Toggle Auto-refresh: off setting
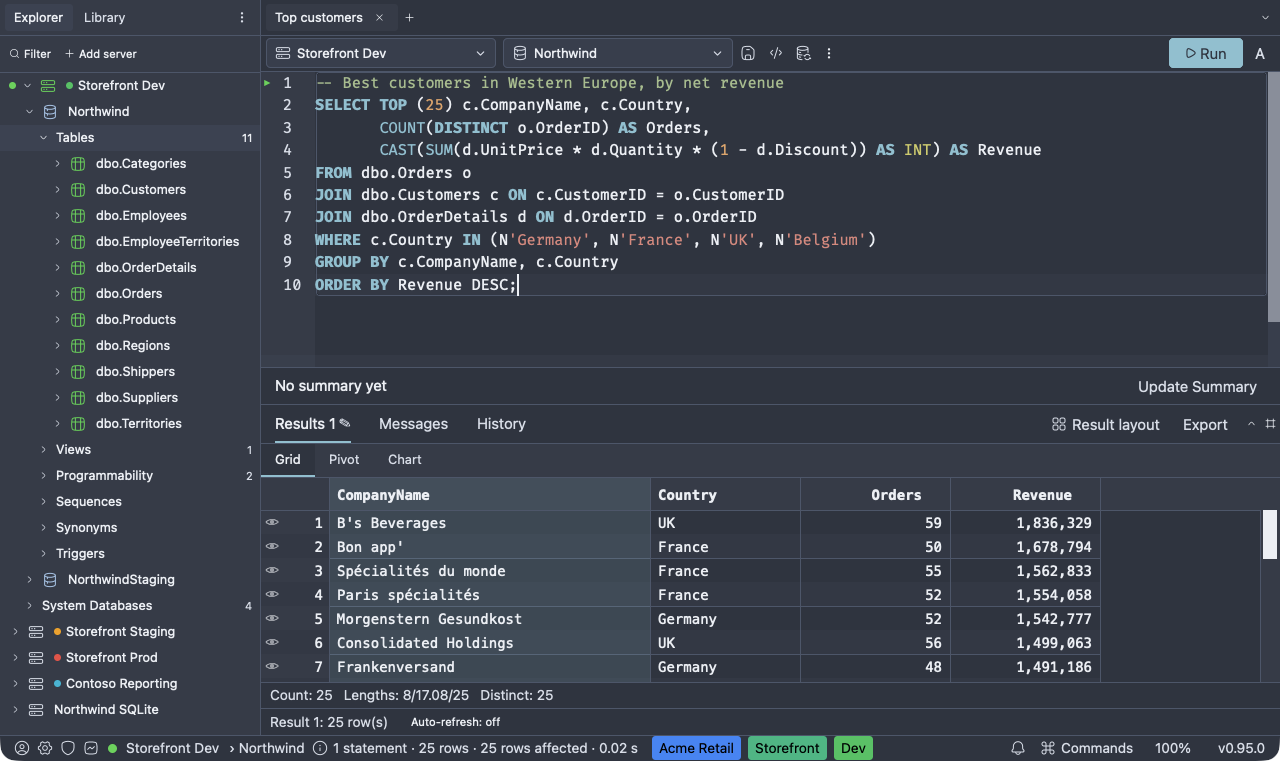This screenshot has width=1280, height=761. coord(455,722)
